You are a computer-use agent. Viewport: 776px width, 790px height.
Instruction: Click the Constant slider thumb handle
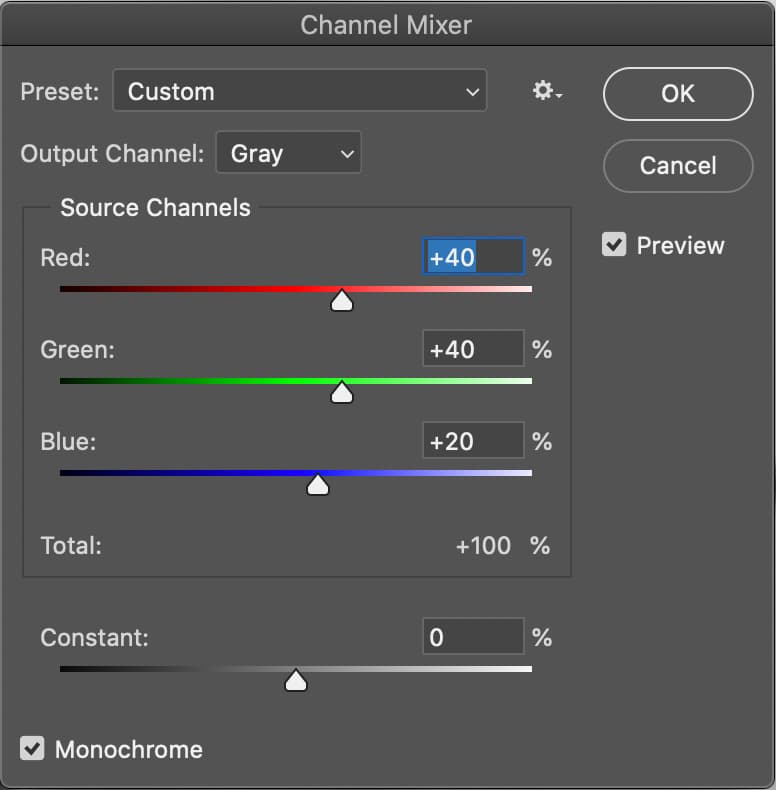(x=296, y=680)
